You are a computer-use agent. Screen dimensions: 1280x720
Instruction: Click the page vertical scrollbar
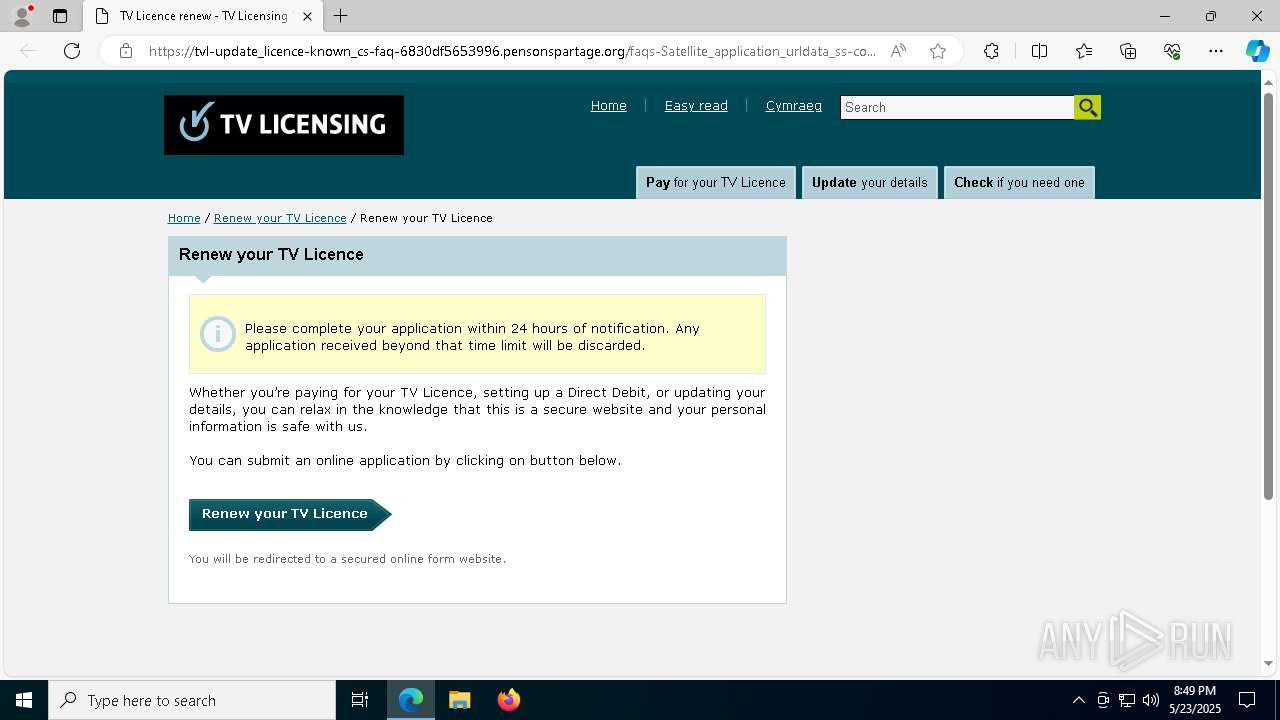point(1268,296)
